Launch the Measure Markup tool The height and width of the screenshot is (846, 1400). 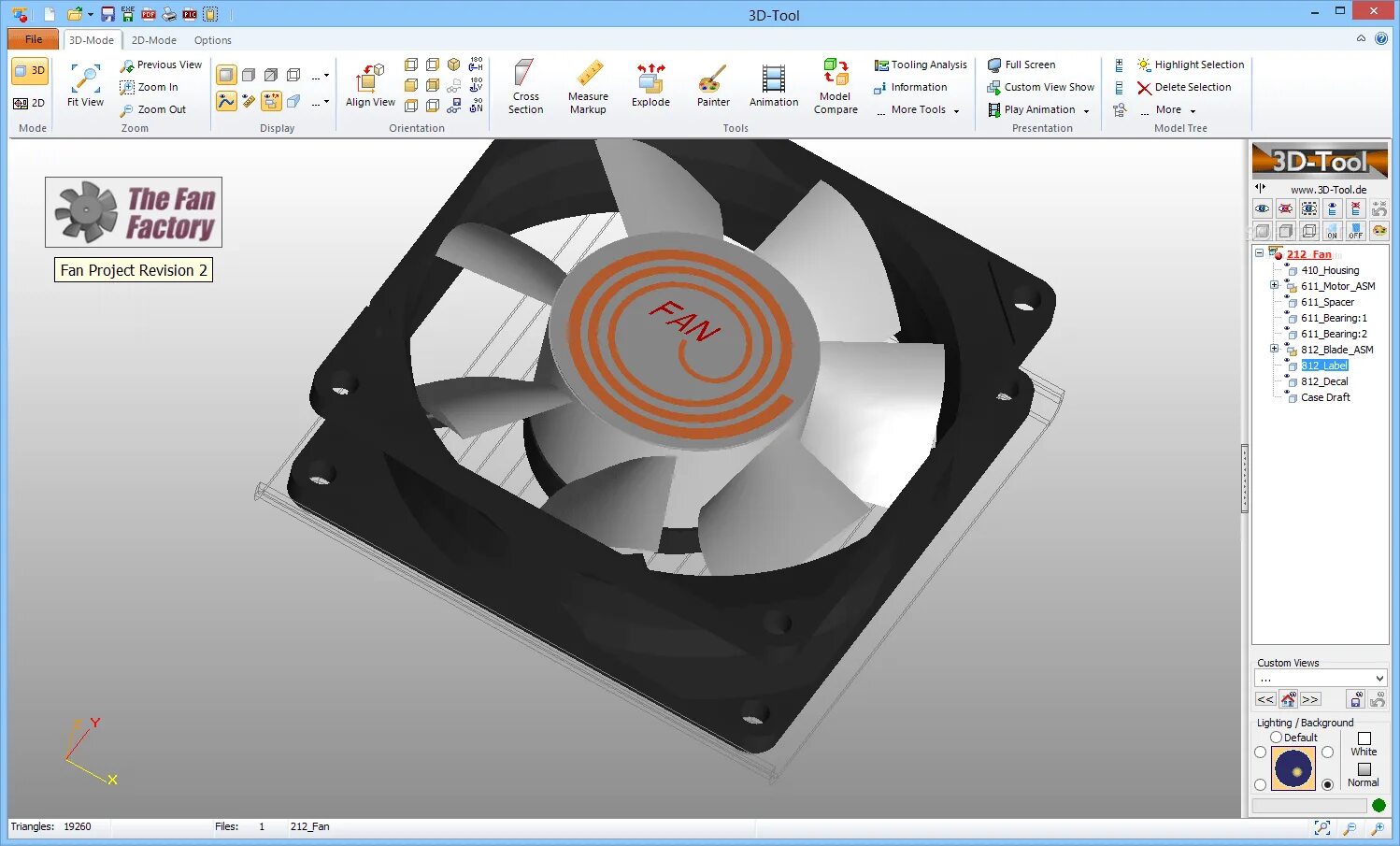click(588, 87)
